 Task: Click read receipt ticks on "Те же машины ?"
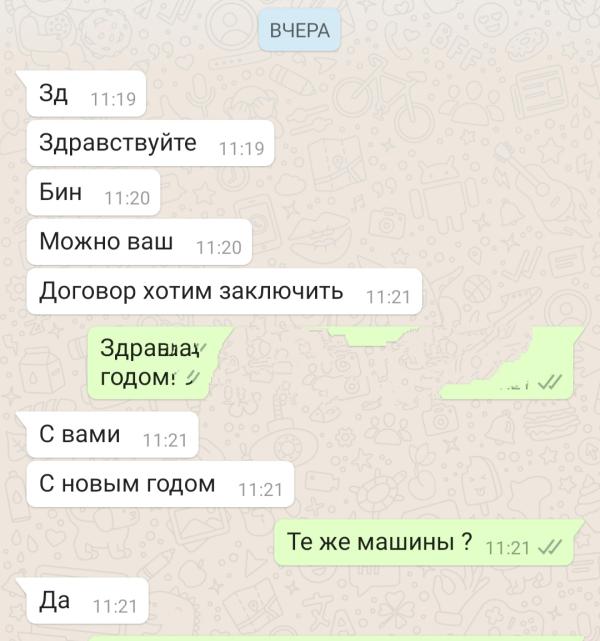coord(550,547)
